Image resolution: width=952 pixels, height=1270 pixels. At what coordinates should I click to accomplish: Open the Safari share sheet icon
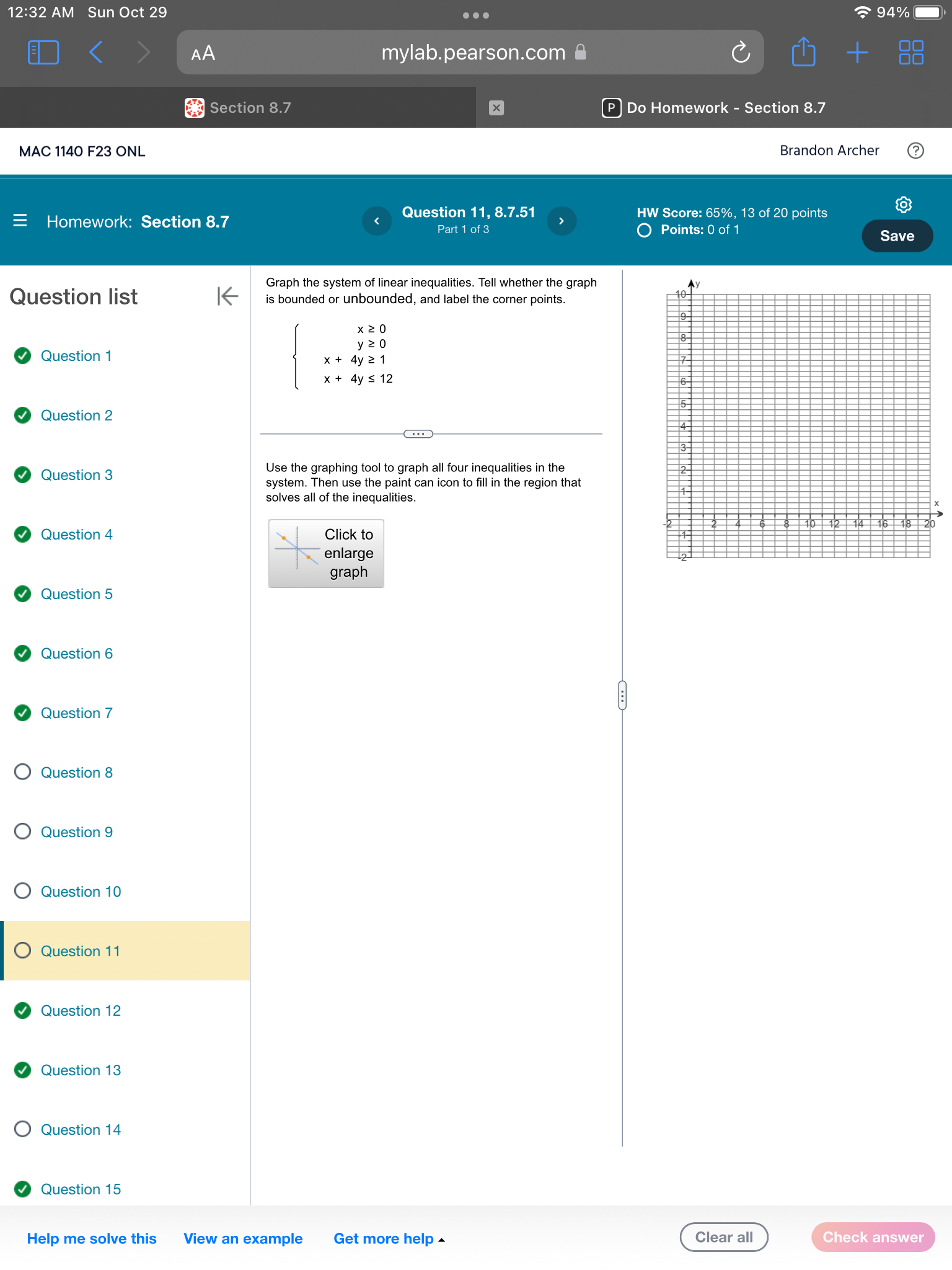(804, 51)
